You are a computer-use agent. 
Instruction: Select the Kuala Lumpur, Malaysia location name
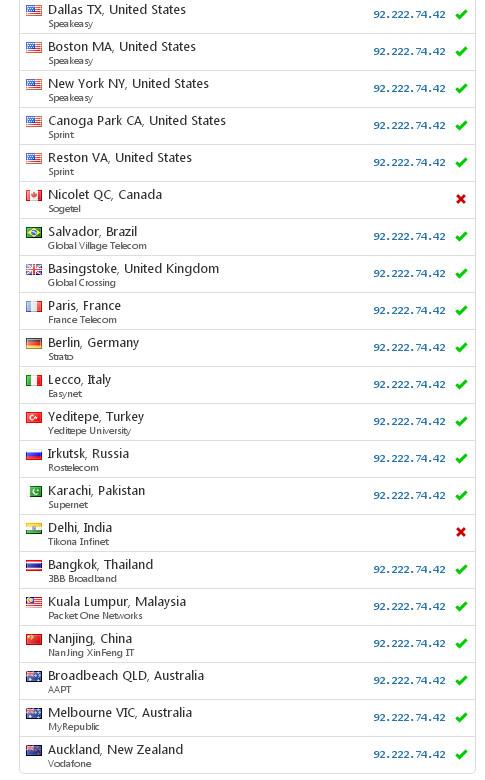(x=117, y=602)
